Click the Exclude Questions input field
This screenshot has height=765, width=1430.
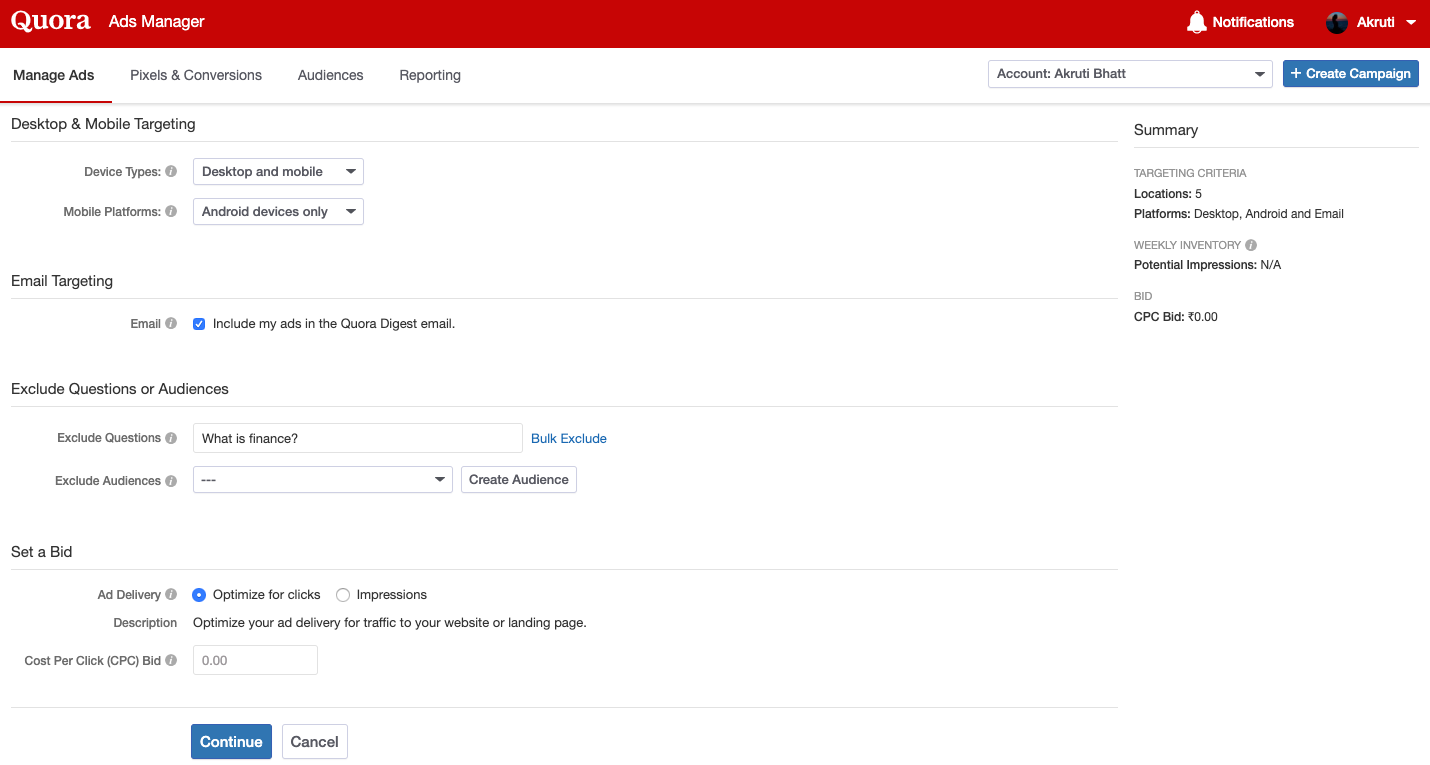point(358,438)
